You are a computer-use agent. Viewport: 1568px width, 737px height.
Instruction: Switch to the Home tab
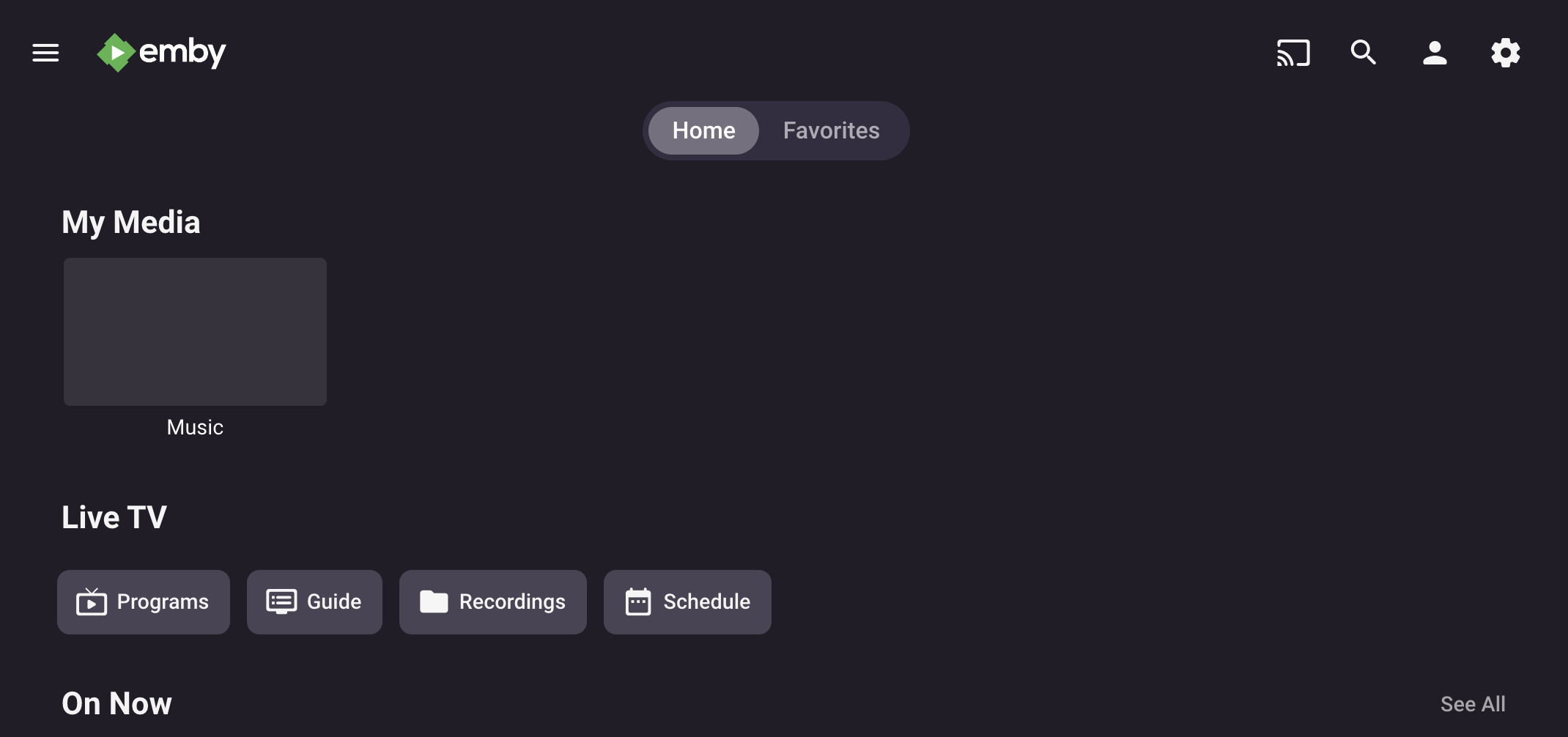[x=703, y=130]
